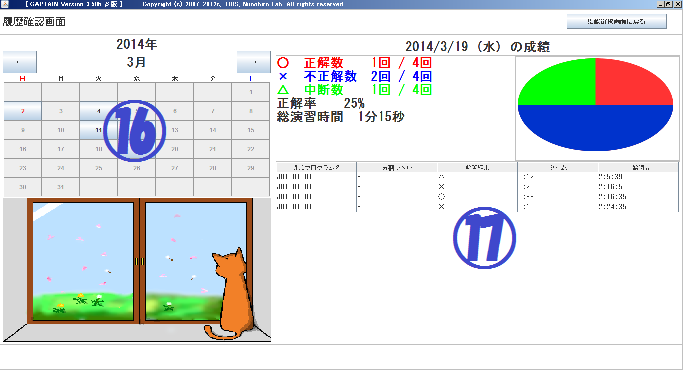Click the 履歴確認画面 screen title
This screenshot has height=370, width=683.
click(x=34, y=22)
